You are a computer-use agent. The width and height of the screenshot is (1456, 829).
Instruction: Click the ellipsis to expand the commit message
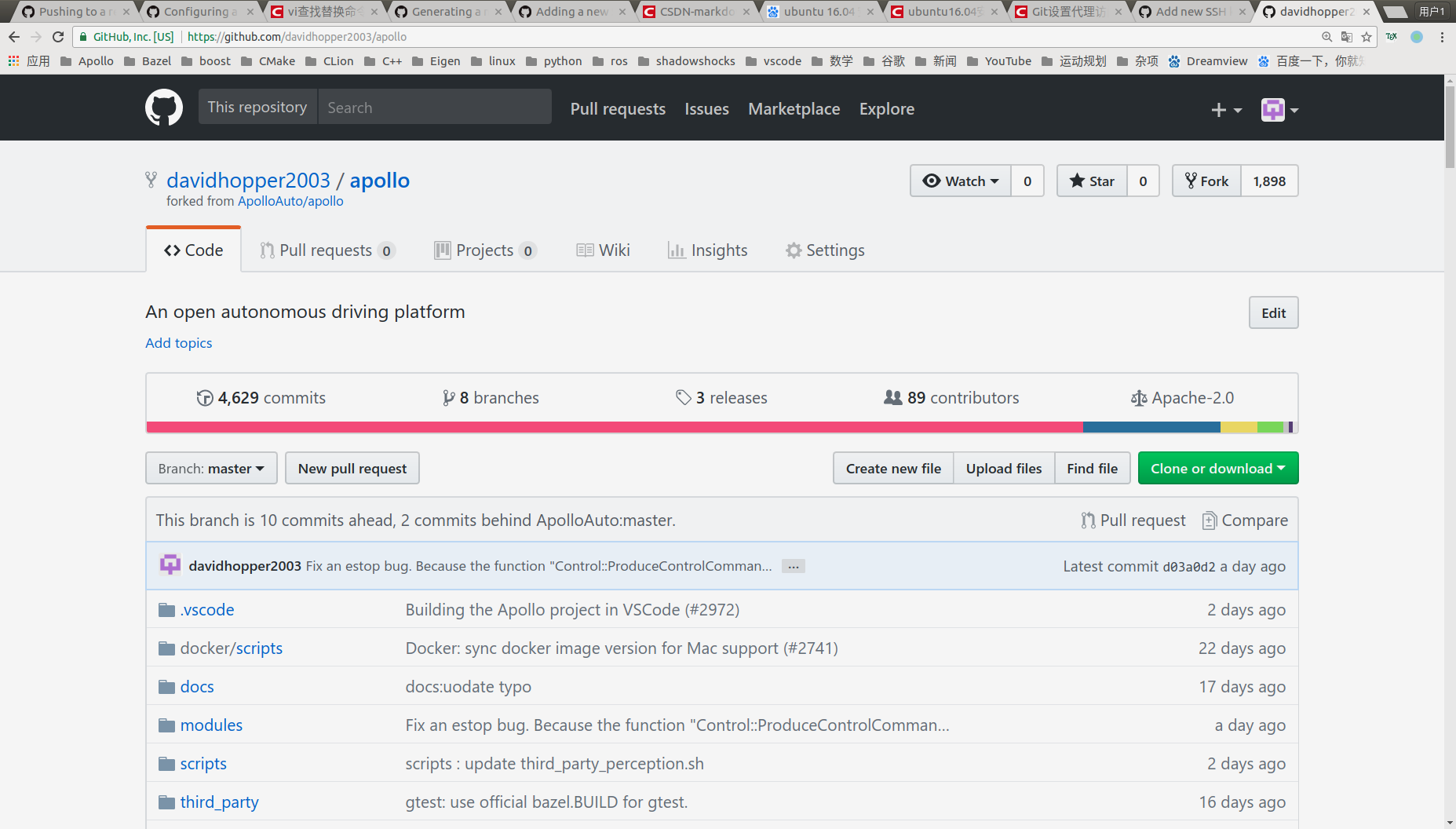click(793, 566)
